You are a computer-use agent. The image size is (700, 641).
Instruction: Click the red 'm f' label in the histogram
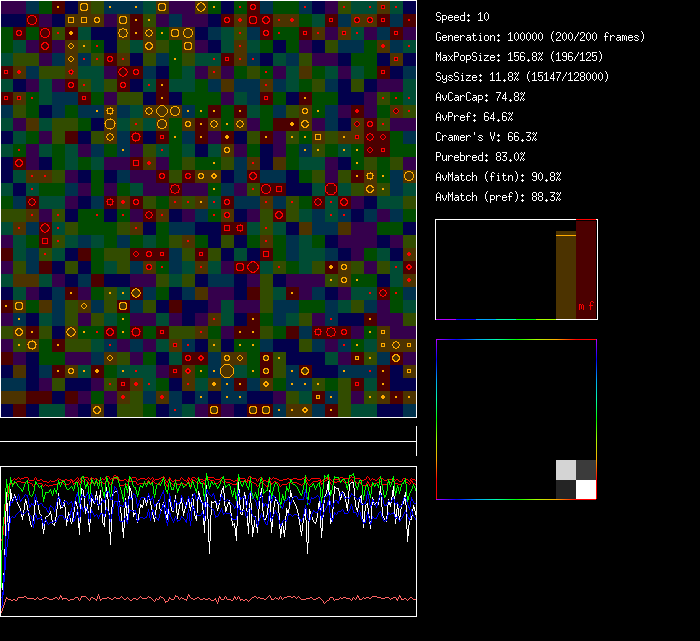(585, 306)
